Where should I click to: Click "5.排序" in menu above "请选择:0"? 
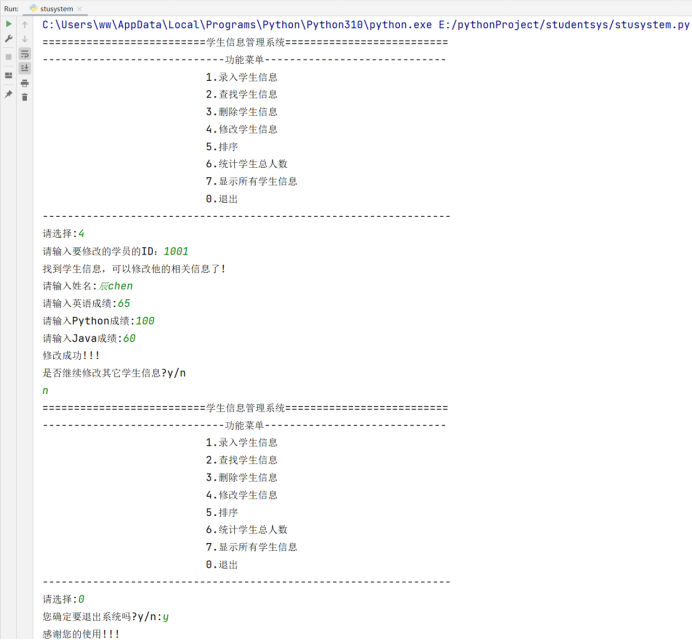tap(222, 512)
